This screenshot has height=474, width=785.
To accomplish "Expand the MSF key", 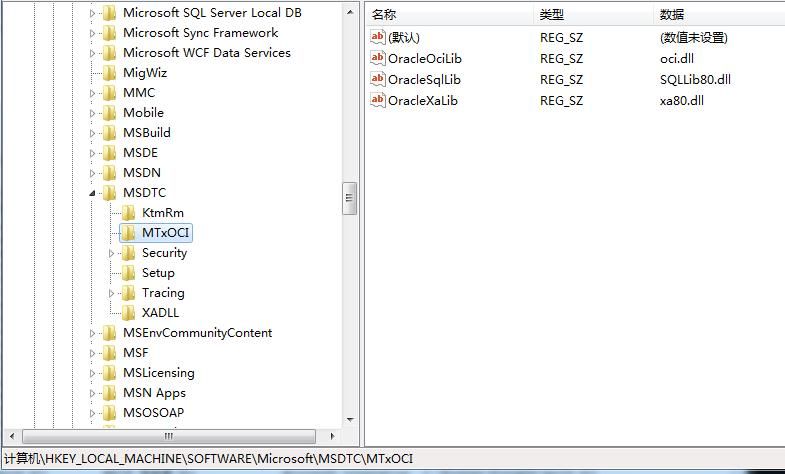I will pos(92,353).
